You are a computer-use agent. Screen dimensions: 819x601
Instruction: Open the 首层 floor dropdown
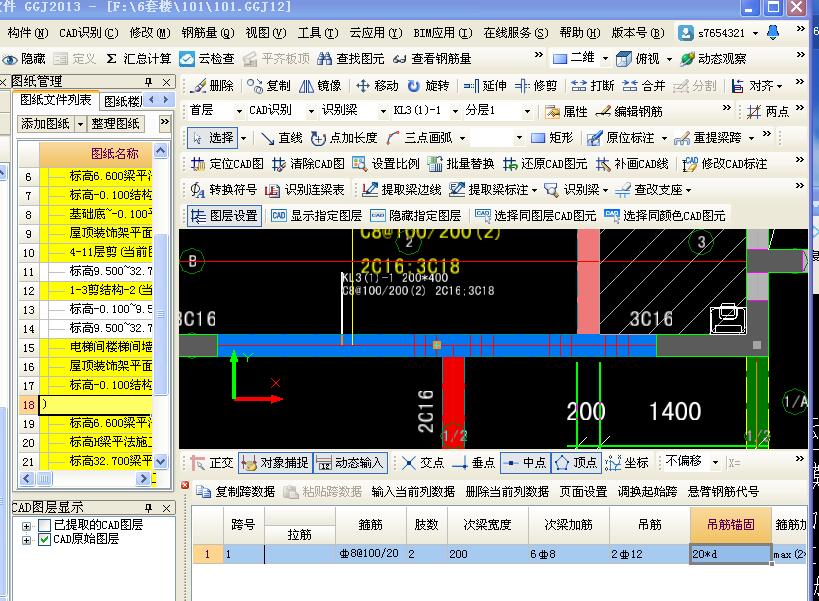coord(239,112)
